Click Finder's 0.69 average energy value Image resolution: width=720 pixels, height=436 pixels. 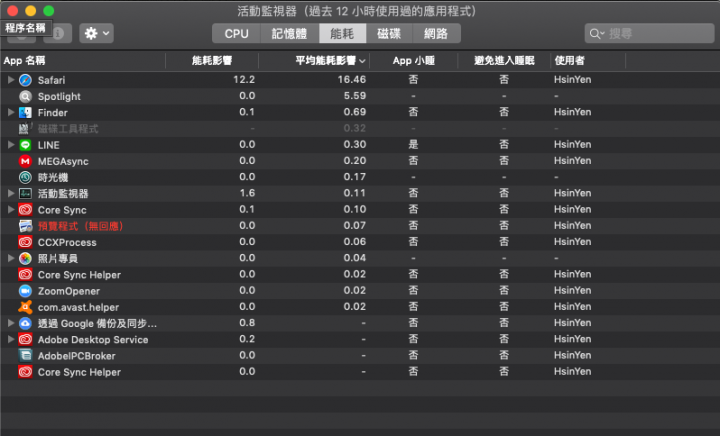pos(354,112)
